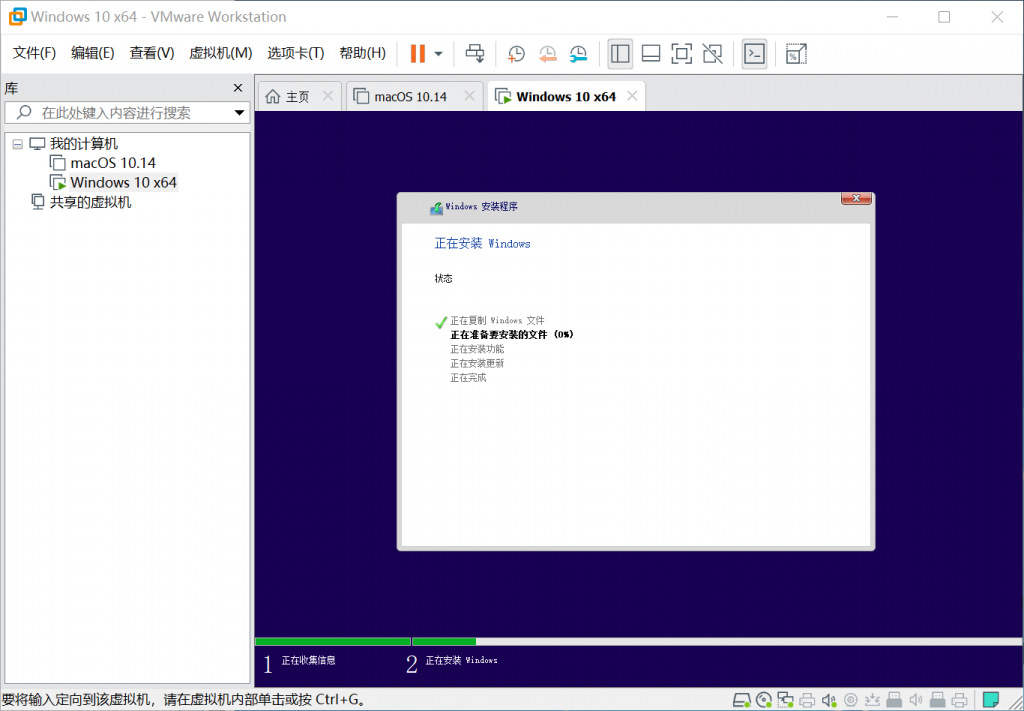Screen dimensions: 1024x711
Task: Click the stretch guest display icon
Action: coord(795,53)
